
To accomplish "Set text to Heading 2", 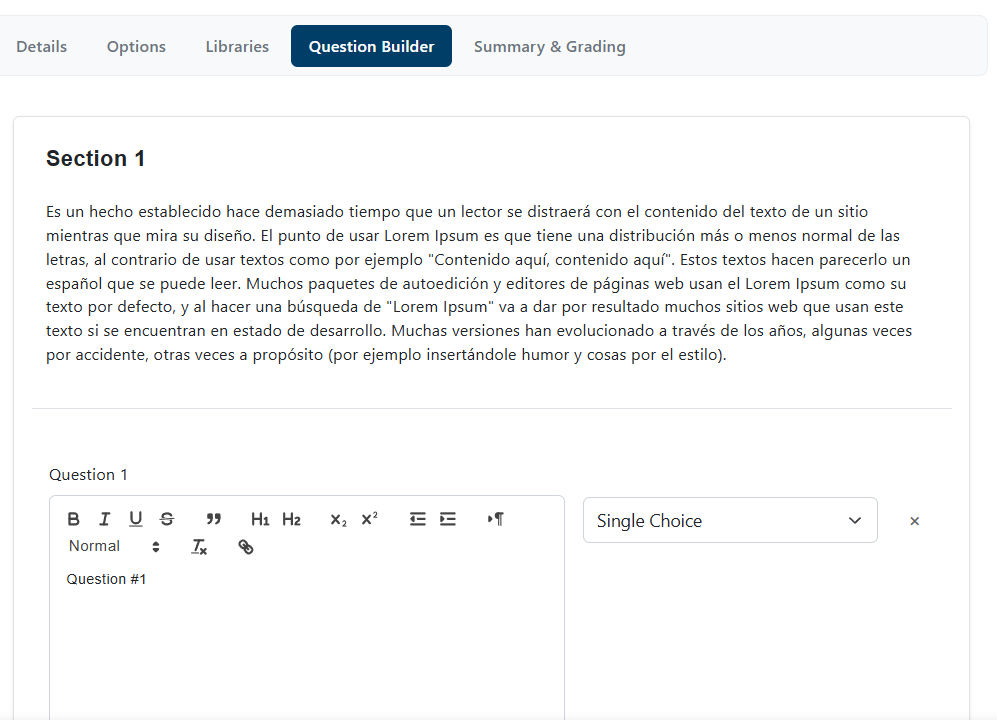I will 291,519.
